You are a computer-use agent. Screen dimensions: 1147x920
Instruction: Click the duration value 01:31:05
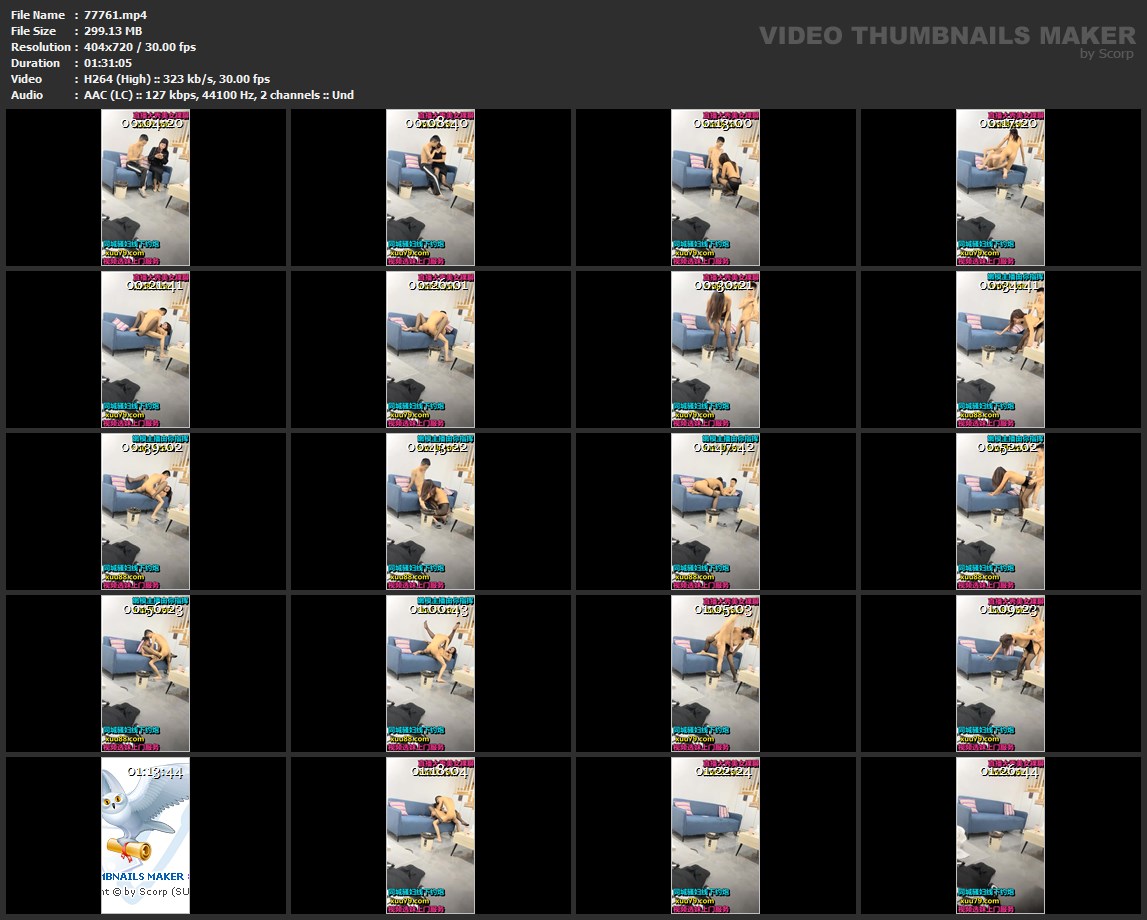(108, 63)
